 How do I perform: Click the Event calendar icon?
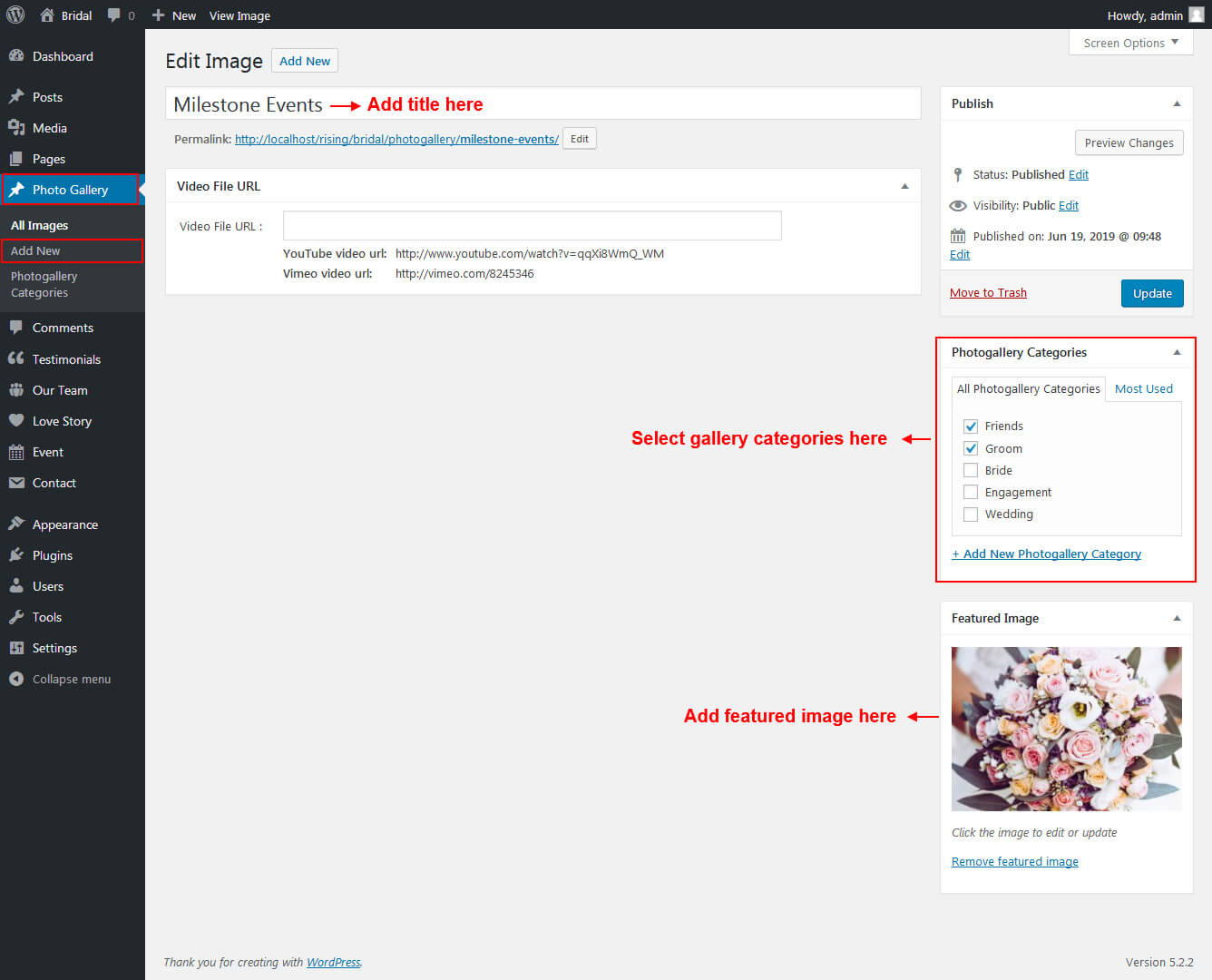[x=16, y=452]
